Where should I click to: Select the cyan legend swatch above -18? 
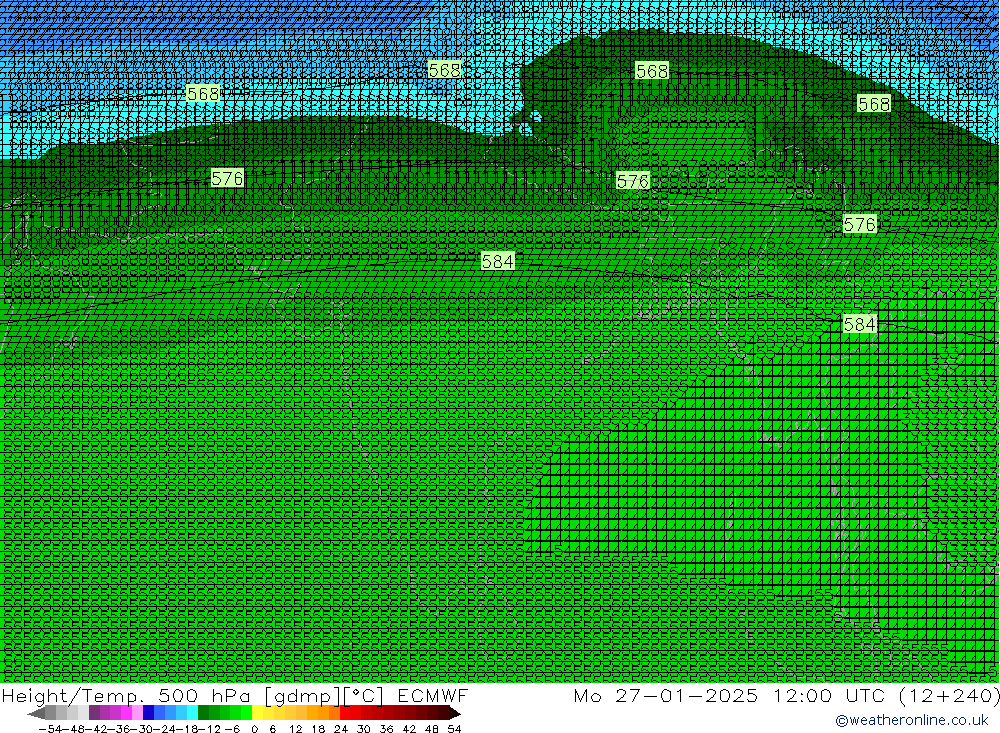pyautogui.click(x=192, y=713)
